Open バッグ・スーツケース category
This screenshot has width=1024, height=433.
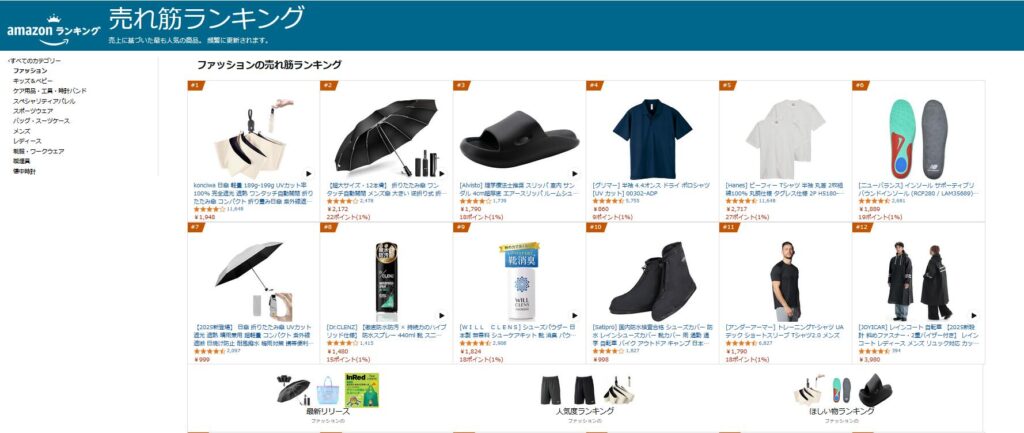click(x=41, y=121)
